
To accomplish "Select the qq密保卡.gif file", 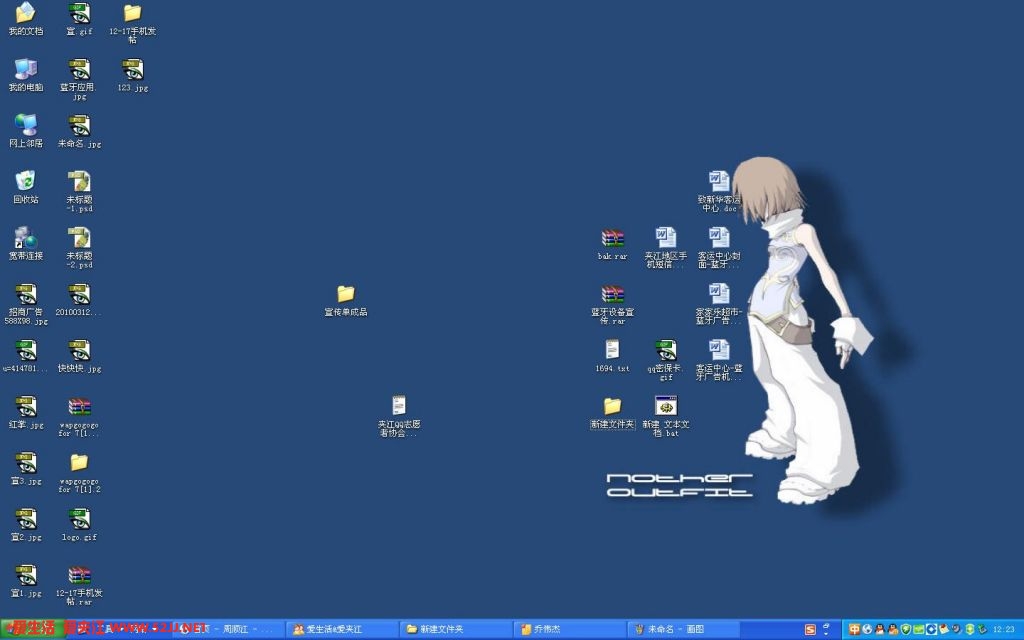I will point(665,360).
